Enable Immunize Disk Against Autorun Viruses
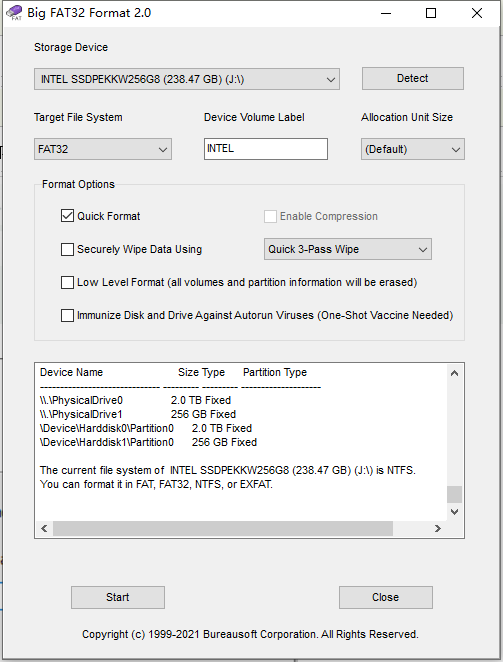Screen dimensions: 503x662 (68, 315)
